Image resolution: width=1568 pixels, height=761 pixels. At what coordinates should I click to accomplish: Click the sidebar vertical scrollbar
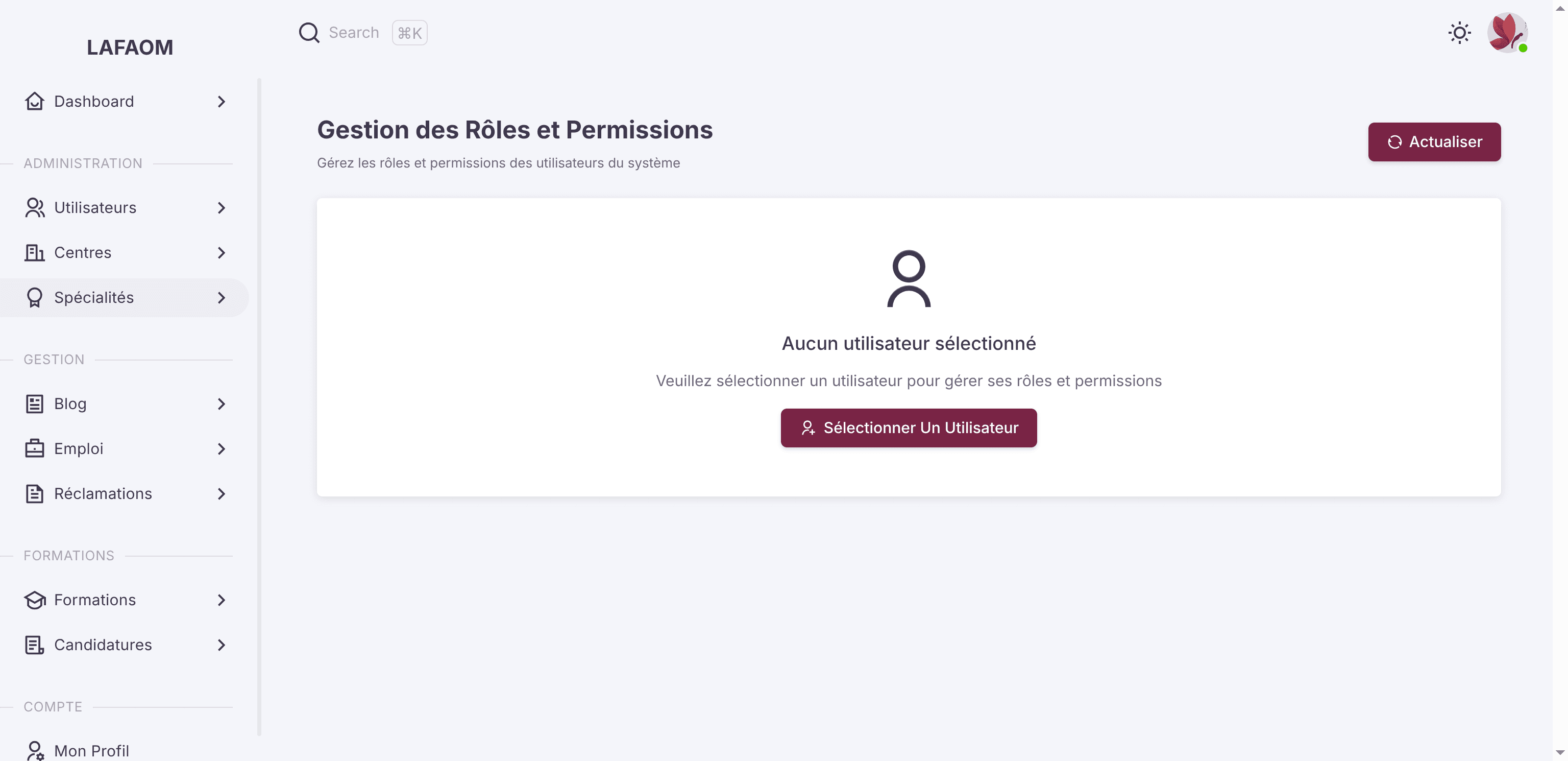259,407
